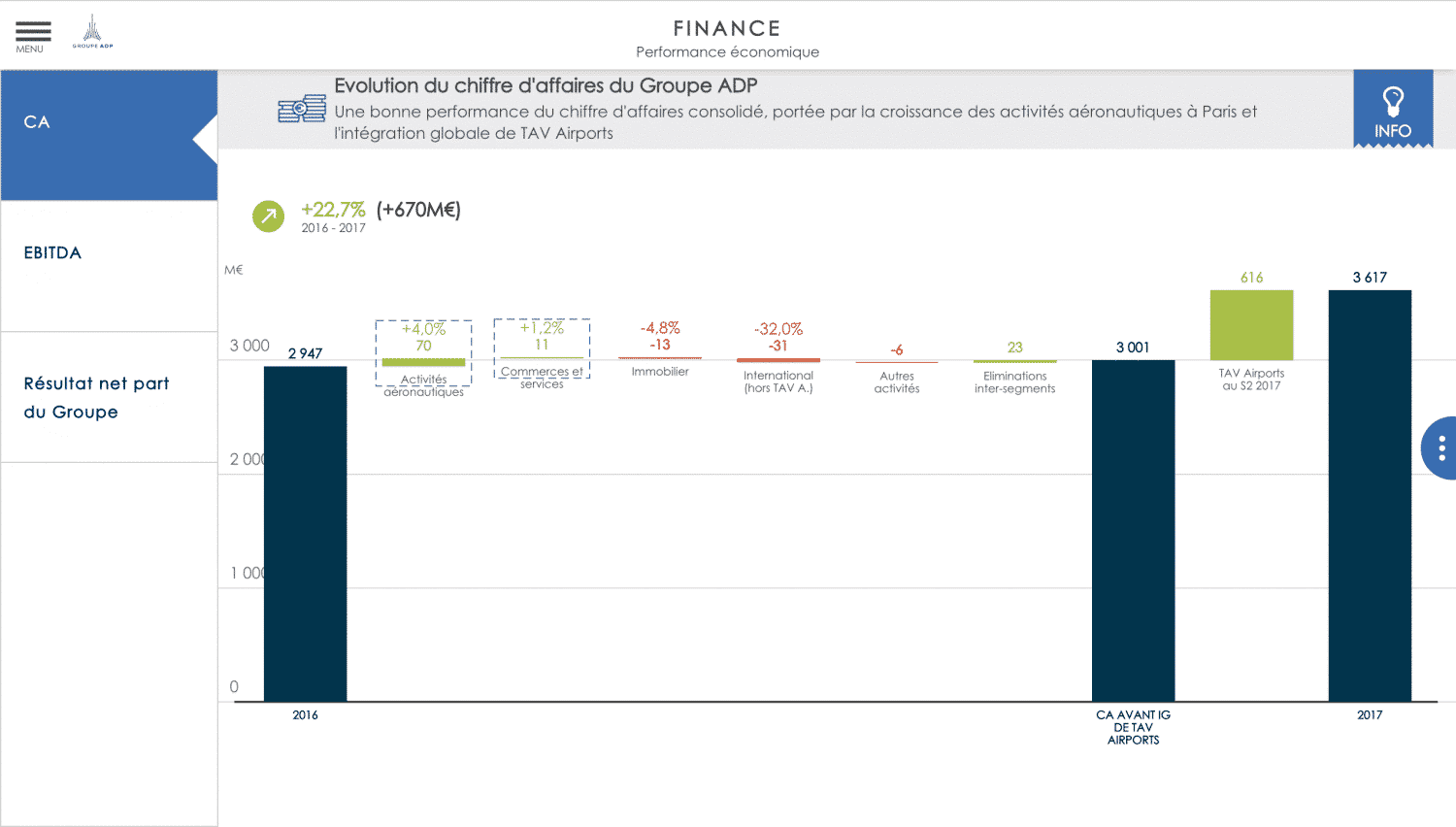Click the money stack icon in header
Viewport: 1456px width, 827px height.
[302, 109]
